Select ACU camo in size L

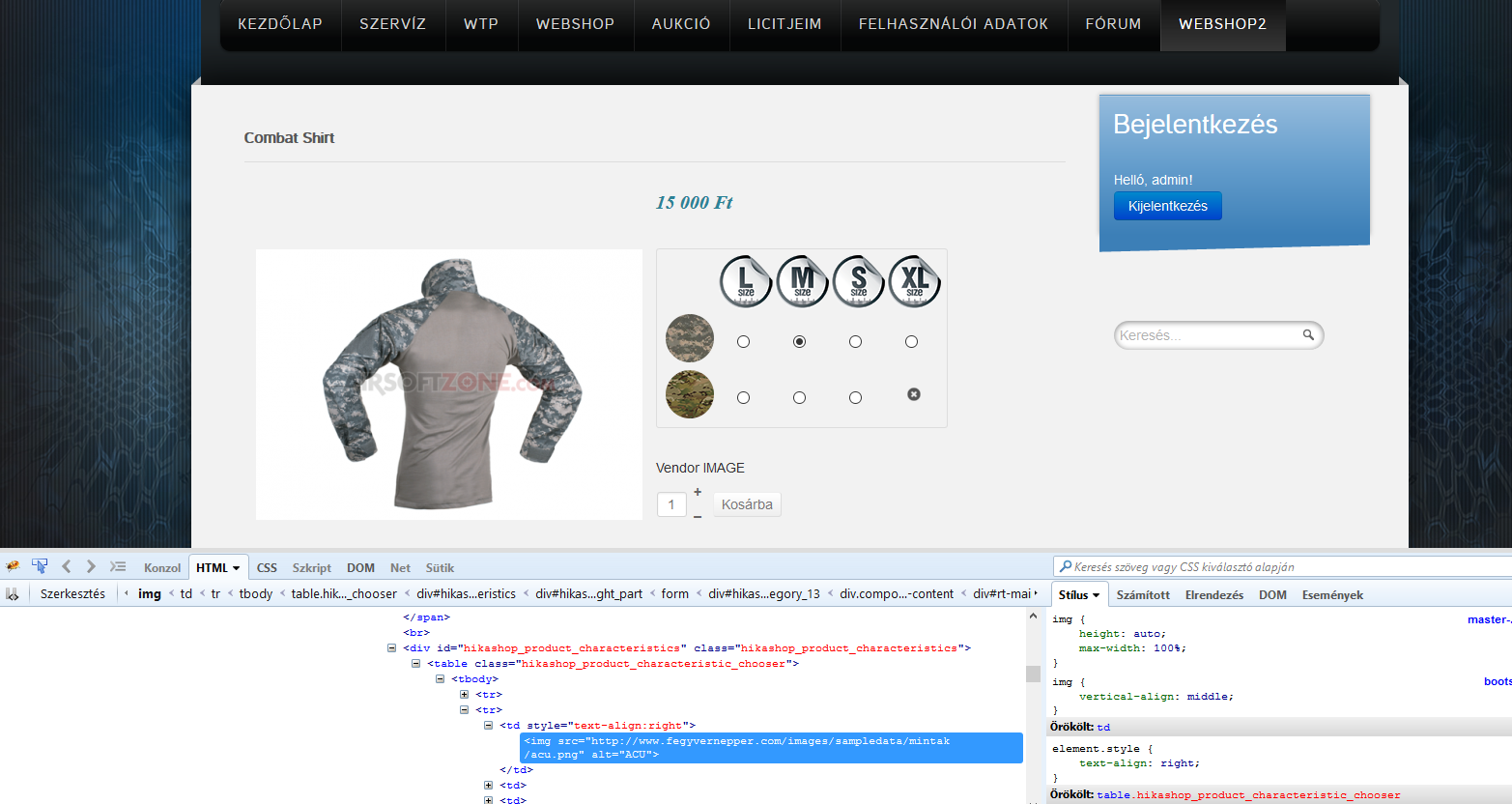tap(743, 341)
